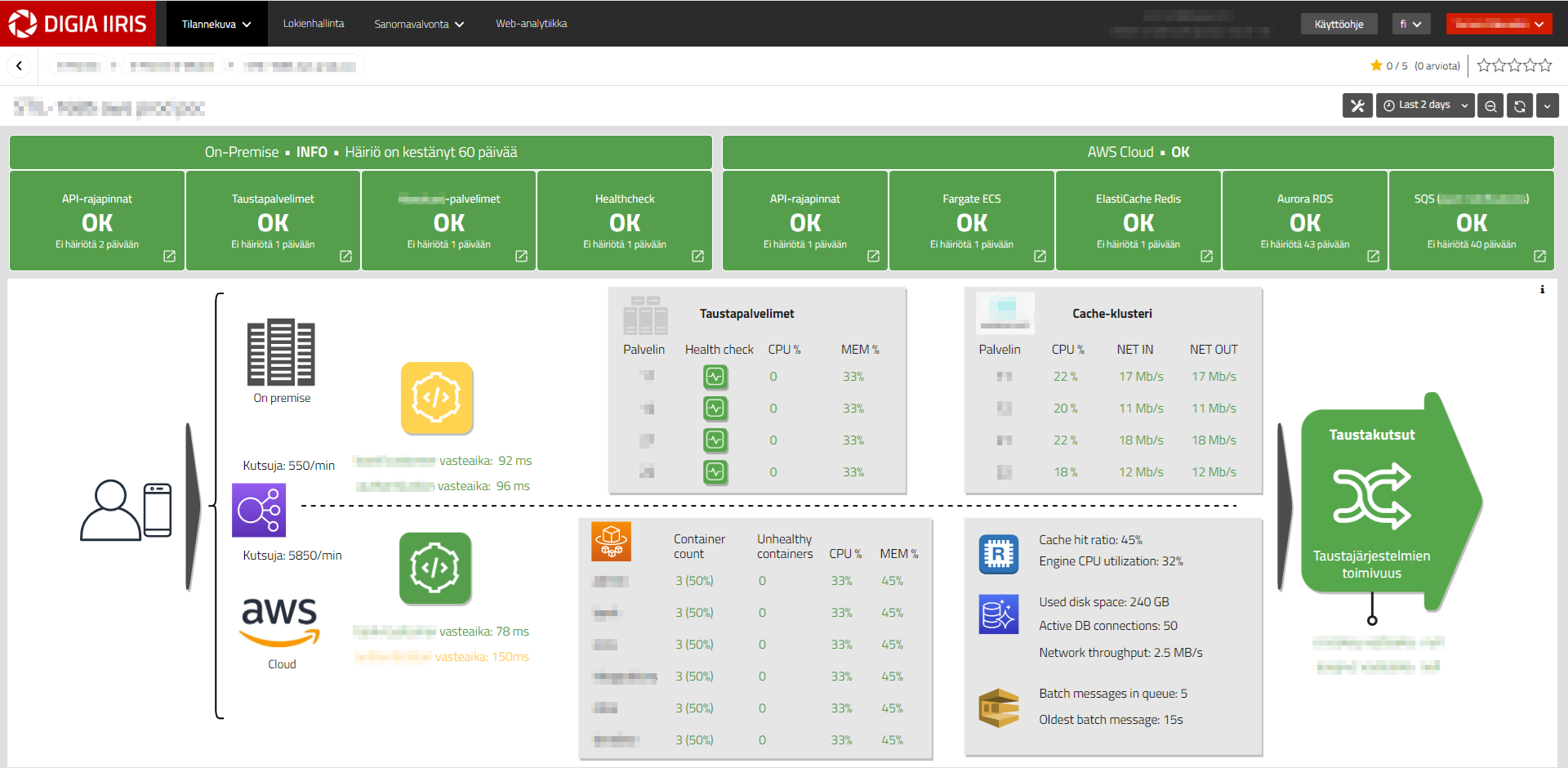The image size is (1568, 768).
Task: Click 'Engine CPU utilization: 32%' text
Action: click(x=1111, y=561)
